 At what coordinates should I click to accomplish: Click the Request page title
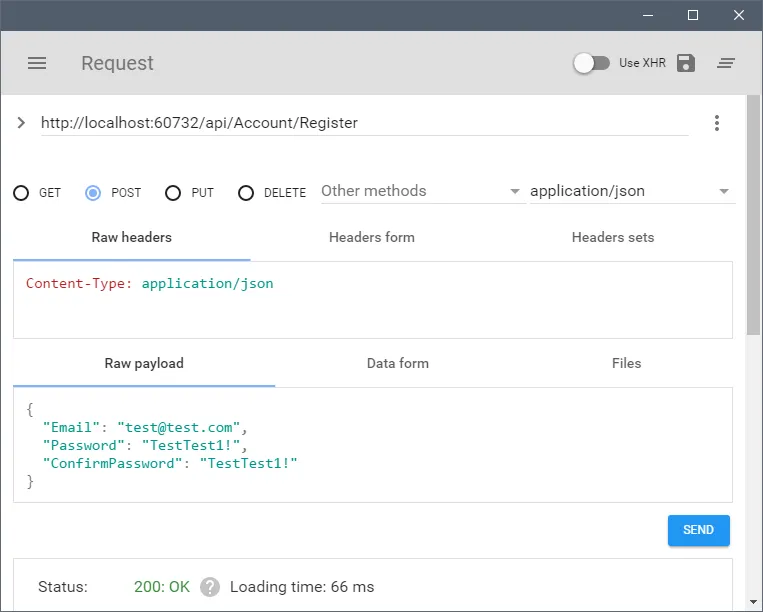[x=117, y=63]
